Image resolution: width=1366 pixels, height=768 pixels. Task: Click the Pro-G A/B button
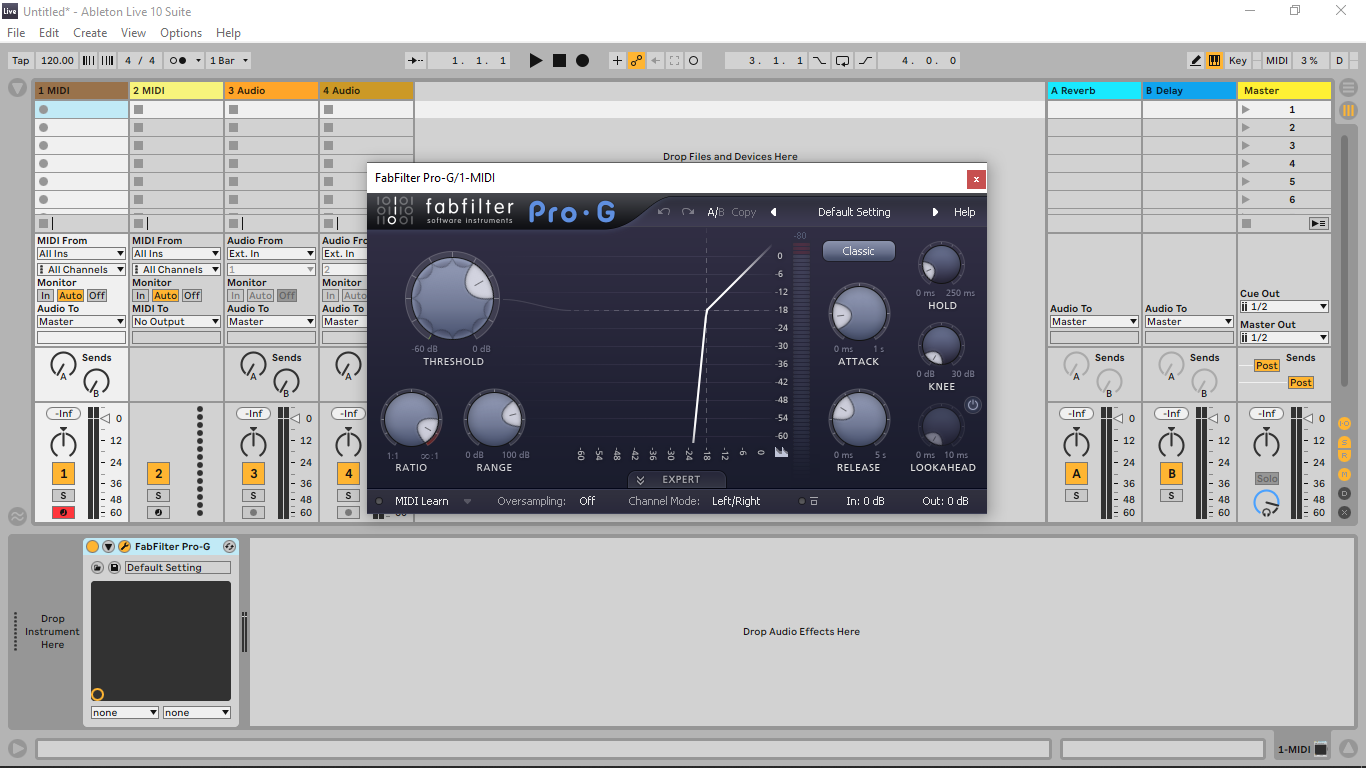click(x=715, y=212)
